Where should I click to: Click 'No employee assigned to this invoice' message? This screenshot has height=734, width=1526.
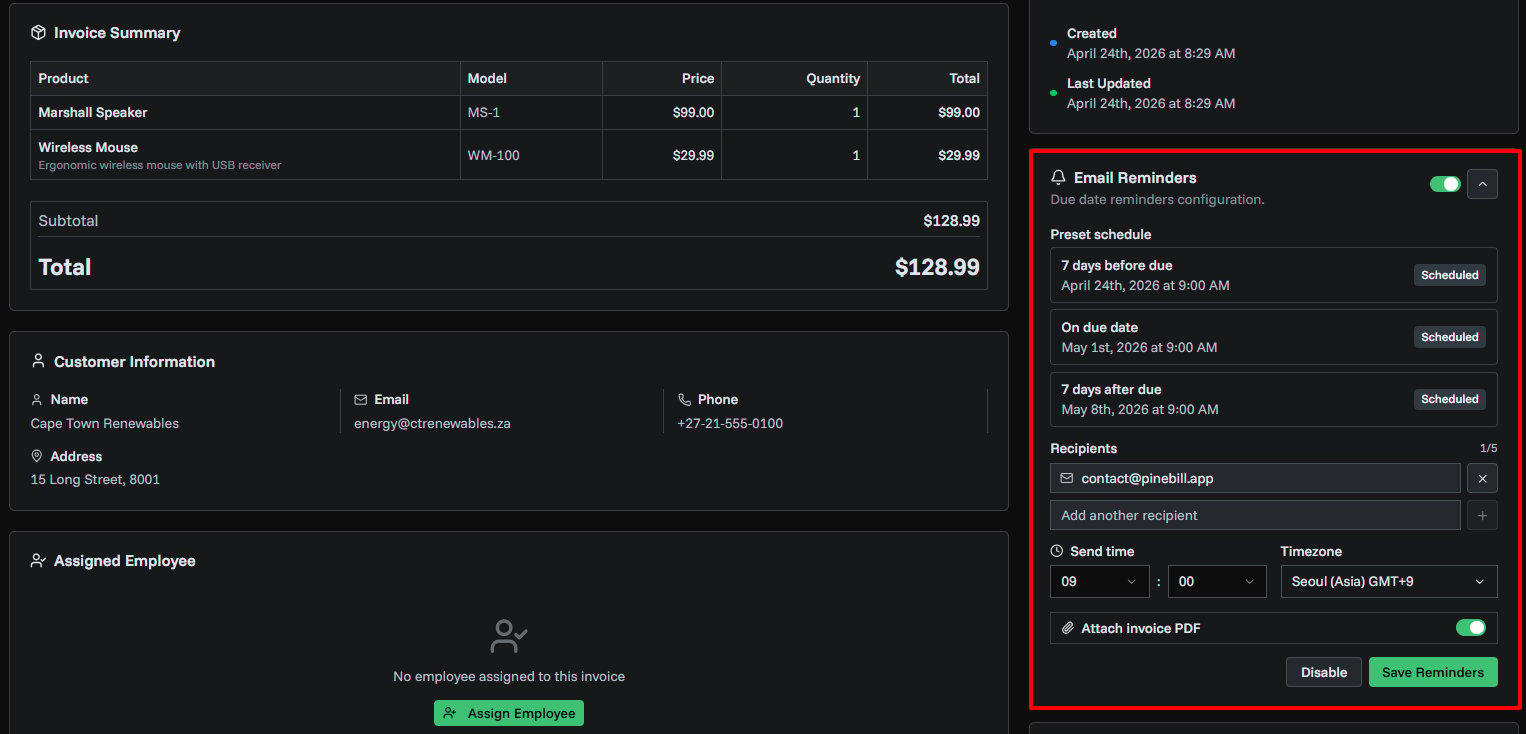pyautogui.click(x=509, y=676)
